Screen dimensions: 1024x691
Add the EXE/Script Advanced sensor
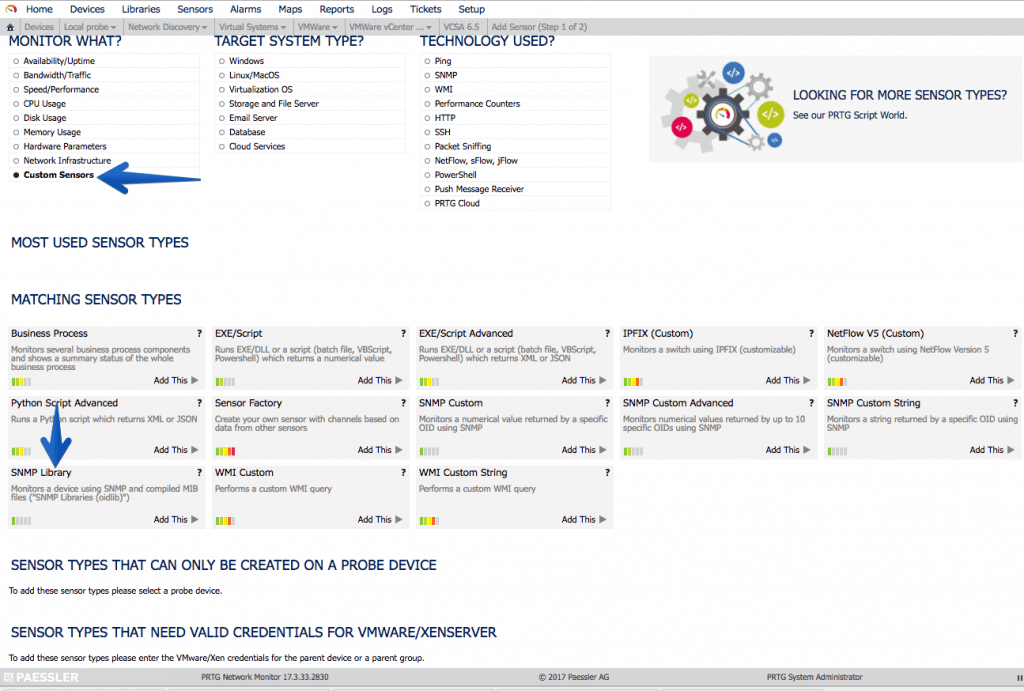584,380
